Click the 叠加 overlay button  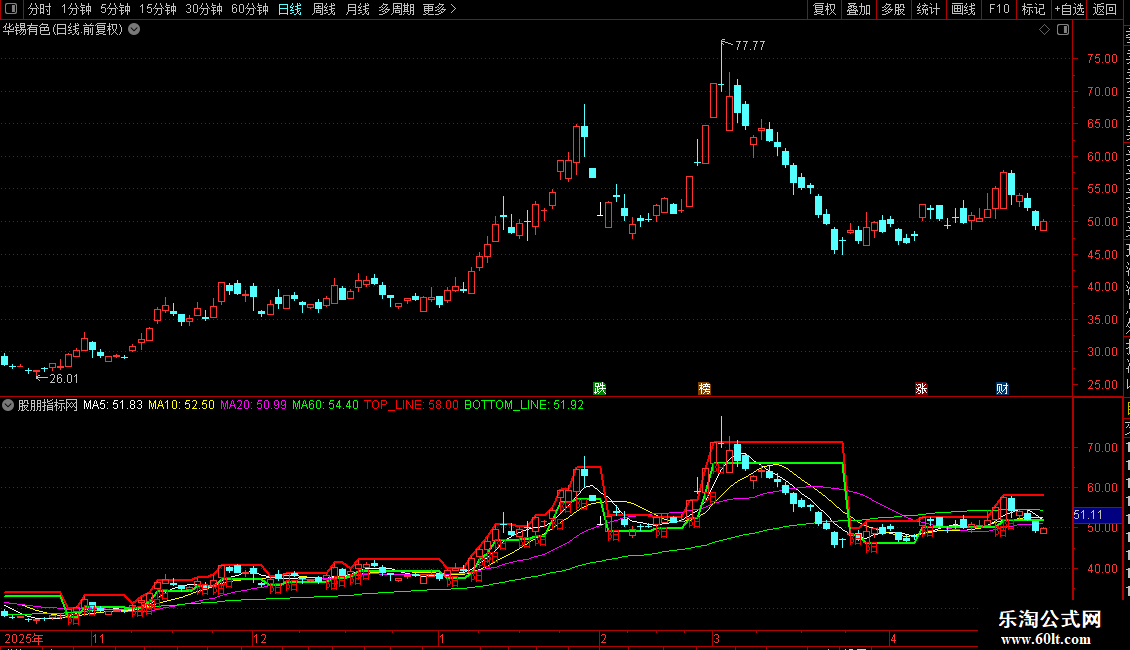pos(859,9)
